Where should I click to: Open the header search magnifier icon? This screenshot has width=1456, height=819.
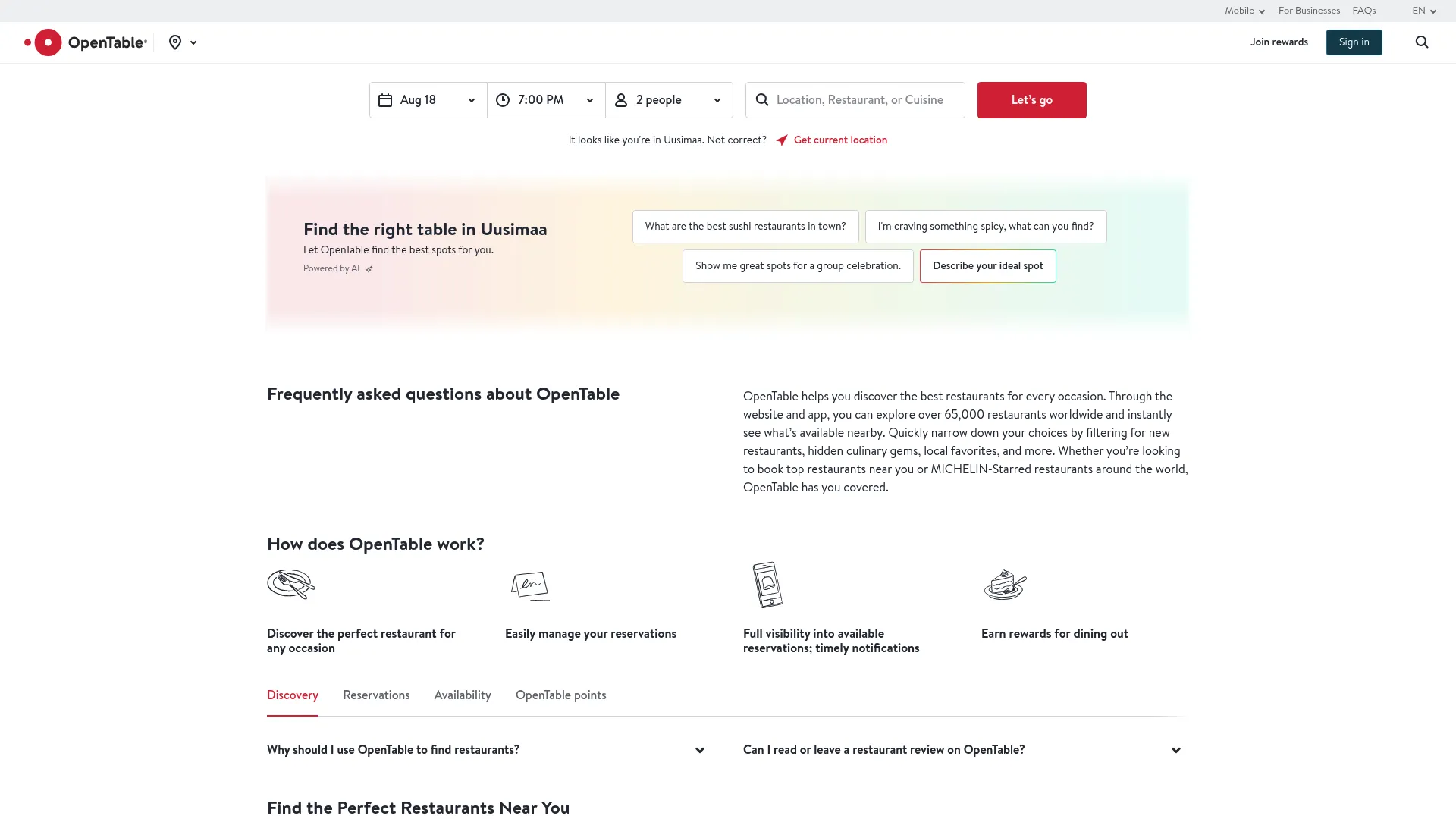point(1422,42)
